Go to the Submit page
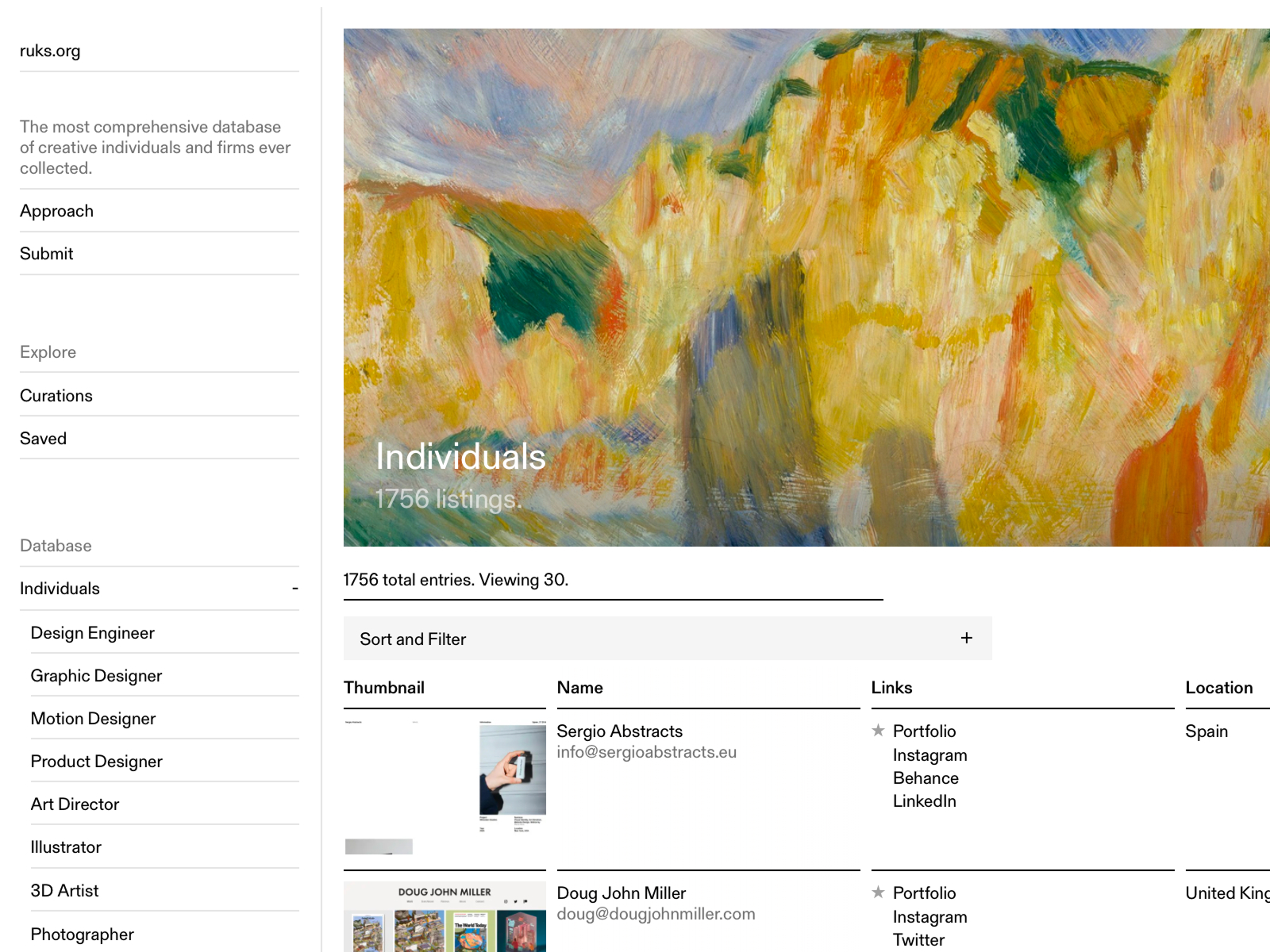This screenshot has width=1270, height=952. [x=46, y=254]
